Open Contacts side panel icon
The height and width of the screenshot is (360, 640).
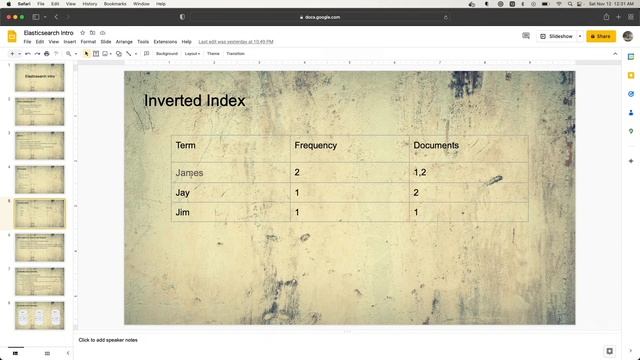[631, 113]
